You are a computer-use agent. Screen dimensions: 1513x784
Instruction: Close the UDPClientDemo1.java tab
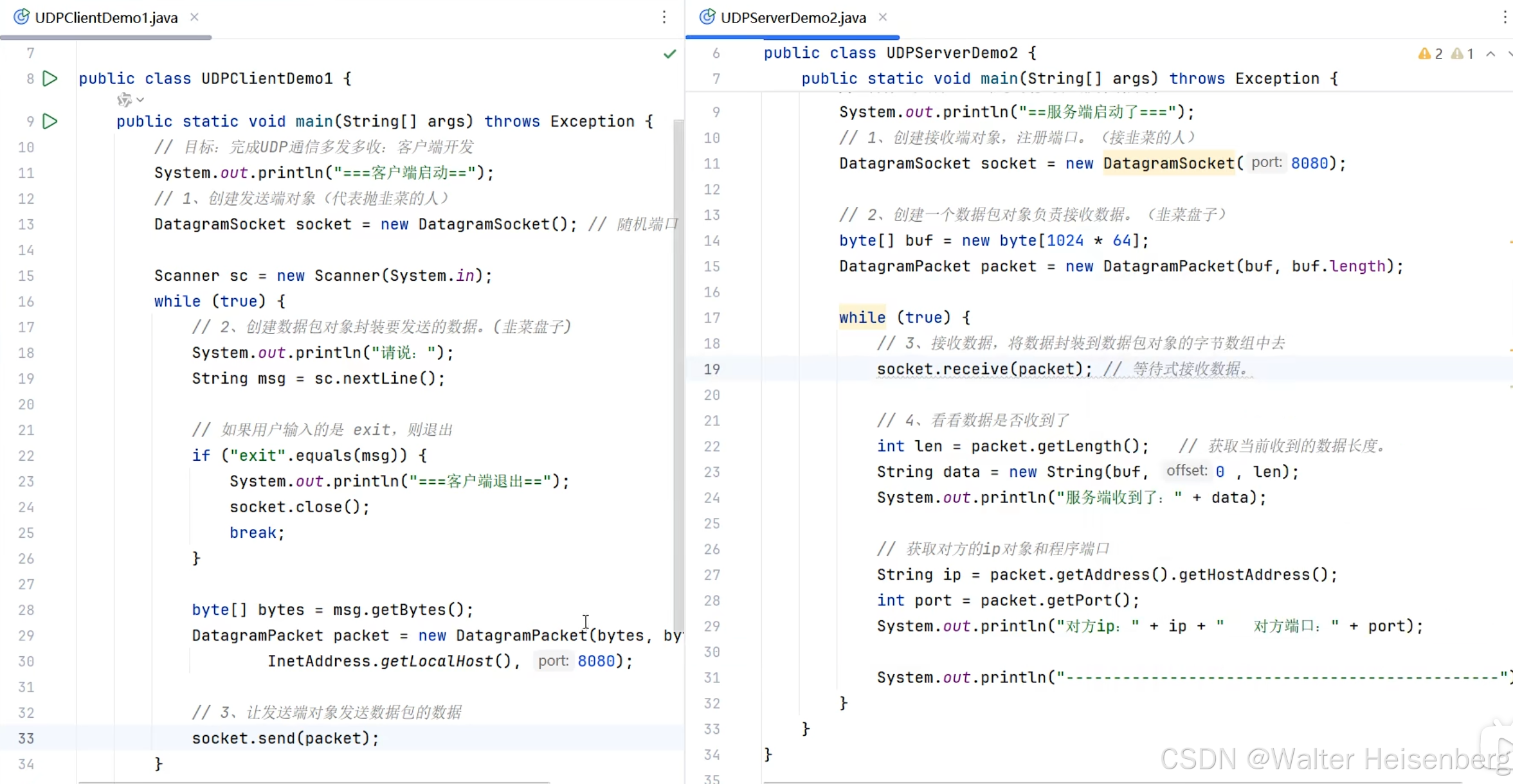coord(194,17)
